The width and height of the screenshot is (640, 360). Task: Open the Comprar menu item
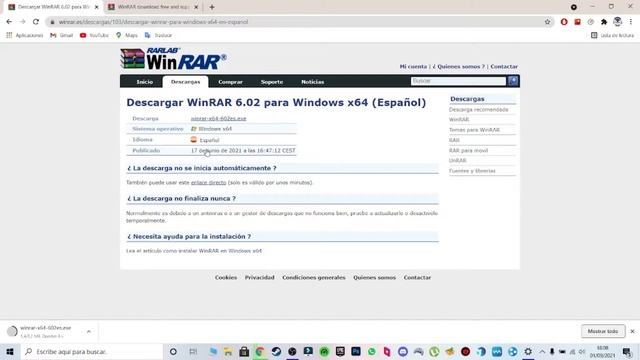click(230, 82)
